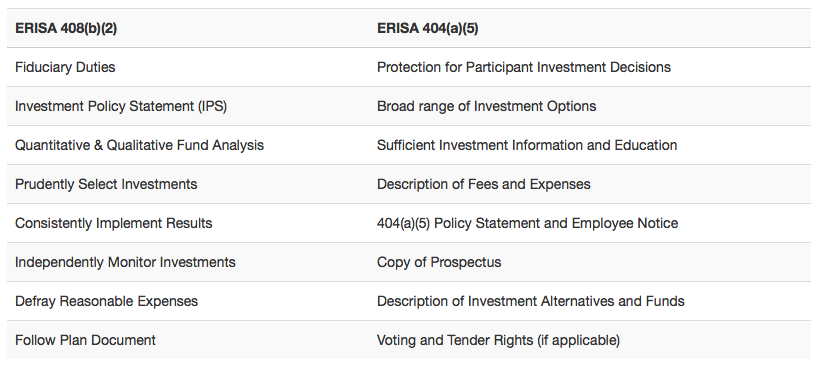Select Description of Fees and Expenses

(483, 184)
